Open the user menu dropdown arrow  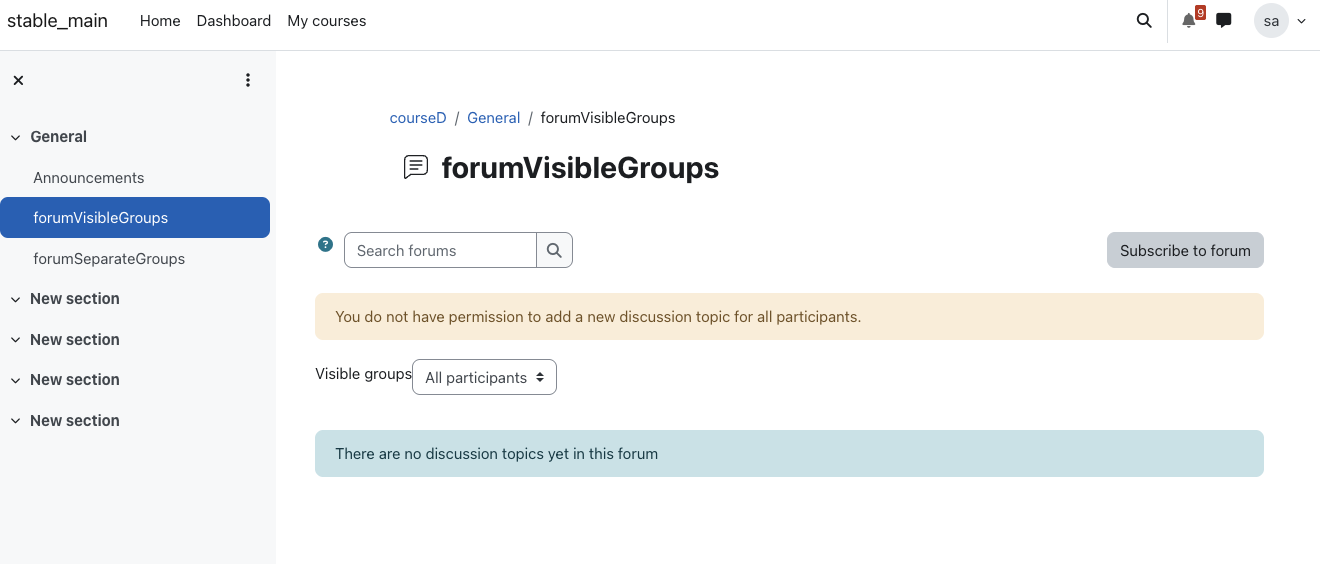[1301, 21]
